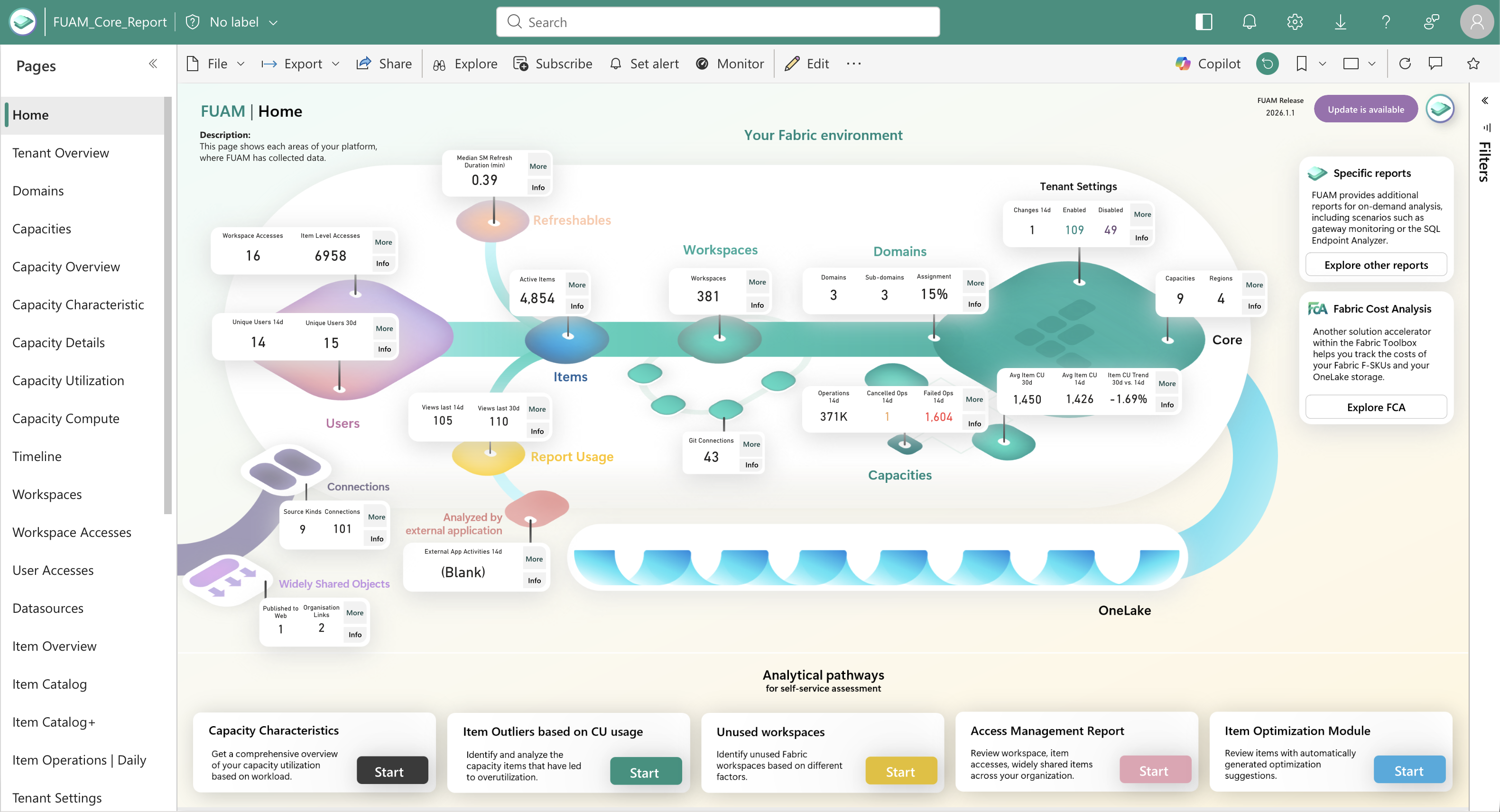Open the settings gear
The height and width of the screenshot is (812, 1500).
tap(1295, 22)
